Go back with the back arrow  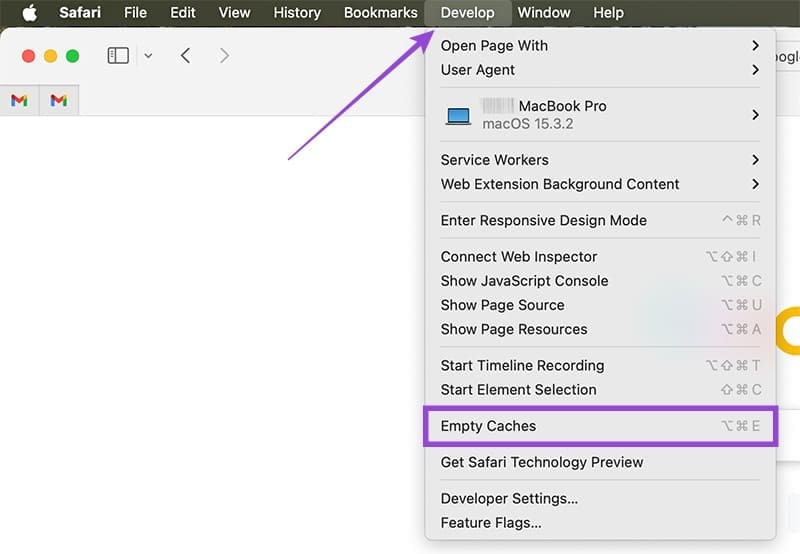click(185, 55)
